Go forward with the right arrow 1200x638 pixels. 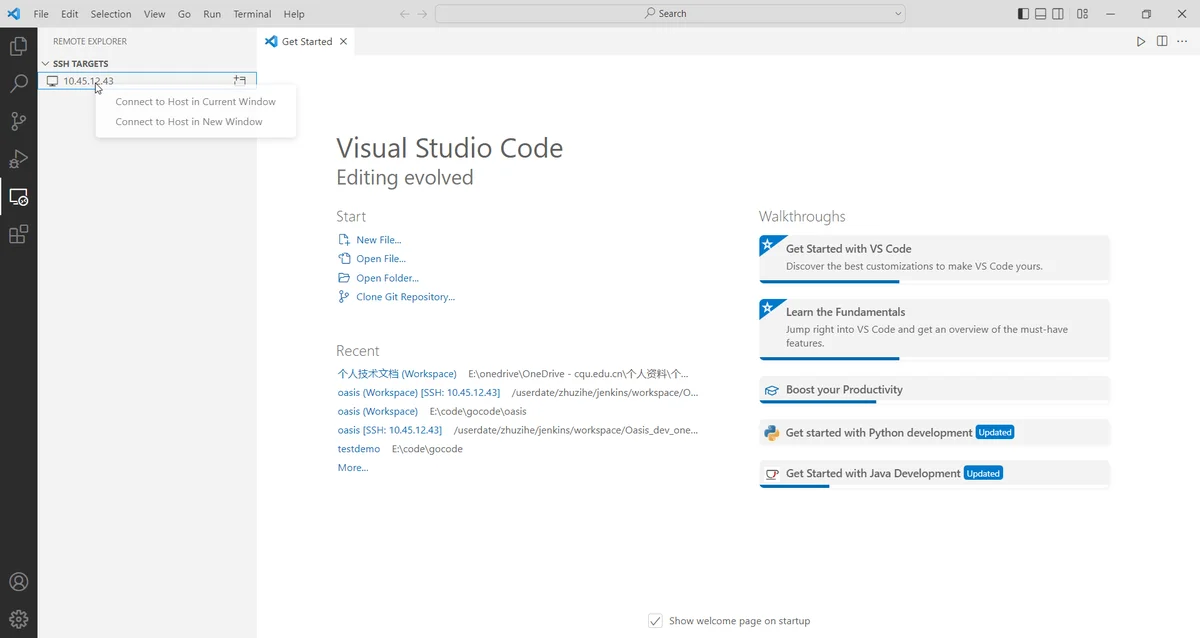[422, 14]
